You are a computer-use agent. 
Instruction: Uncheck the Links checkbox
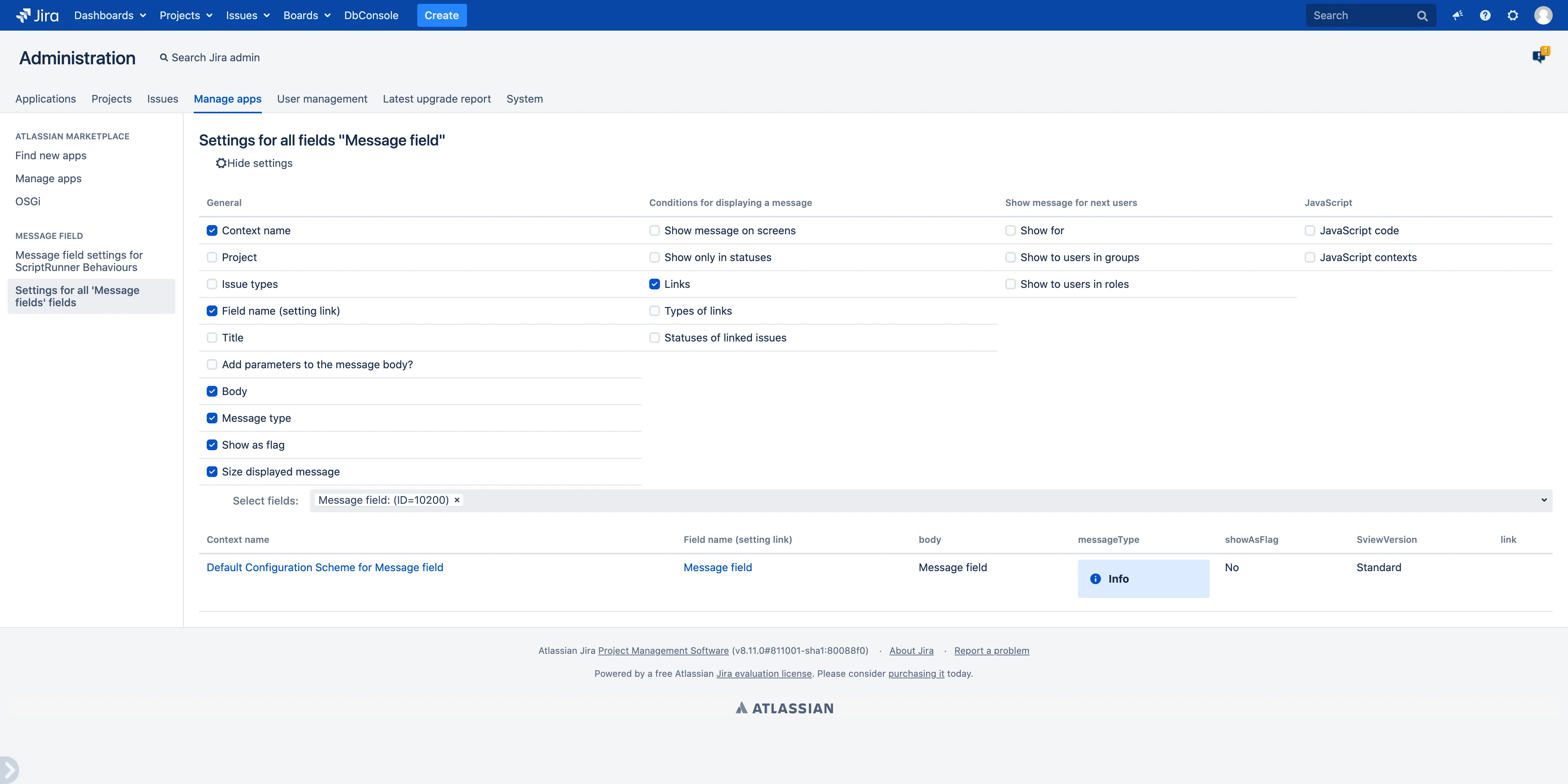[x=654, y=284]
